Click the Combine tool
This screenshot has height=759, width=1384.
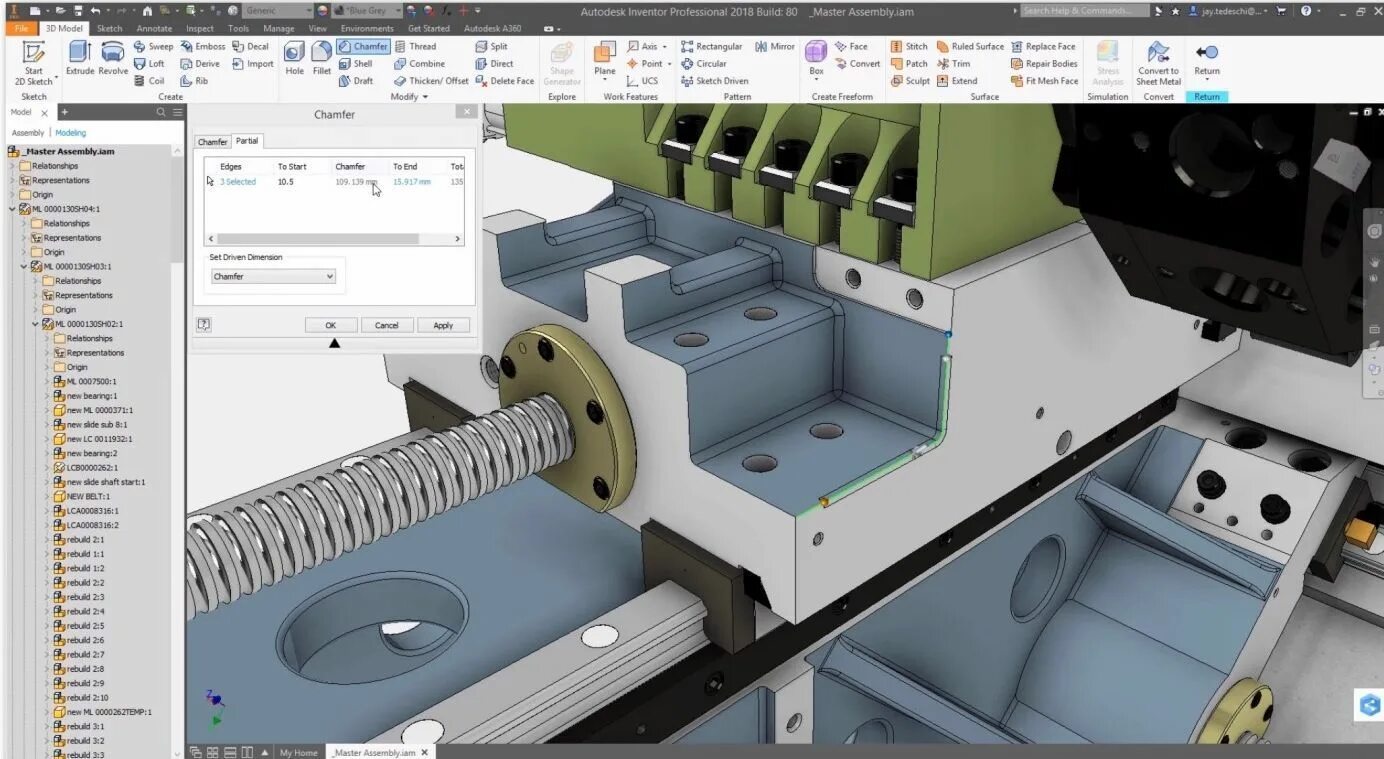(x=419, y=63)
